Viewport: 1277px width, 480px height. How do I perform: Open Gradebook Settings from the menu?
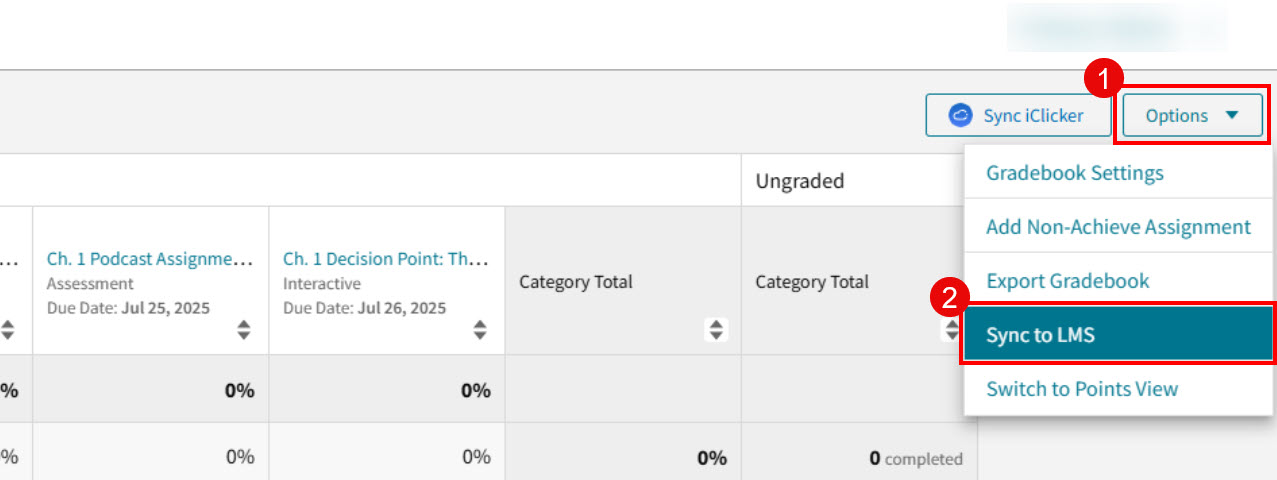(x=1075, y=173)
